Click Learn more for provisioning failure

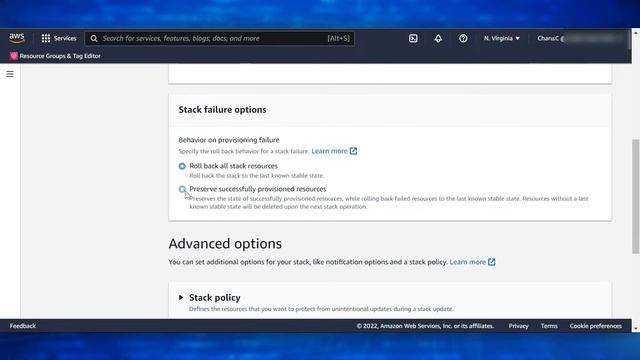[329, 151]
